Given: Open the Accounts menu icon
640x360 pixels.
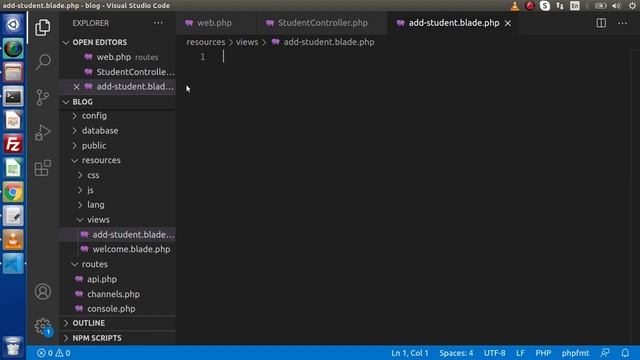Looking at the screenshot, I should coord(42,291).
